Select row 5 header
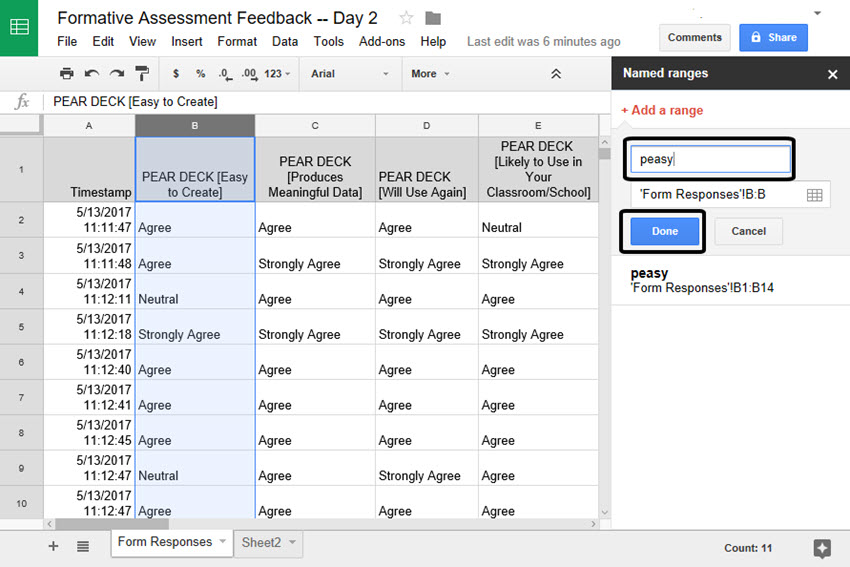 coord(21,327)
